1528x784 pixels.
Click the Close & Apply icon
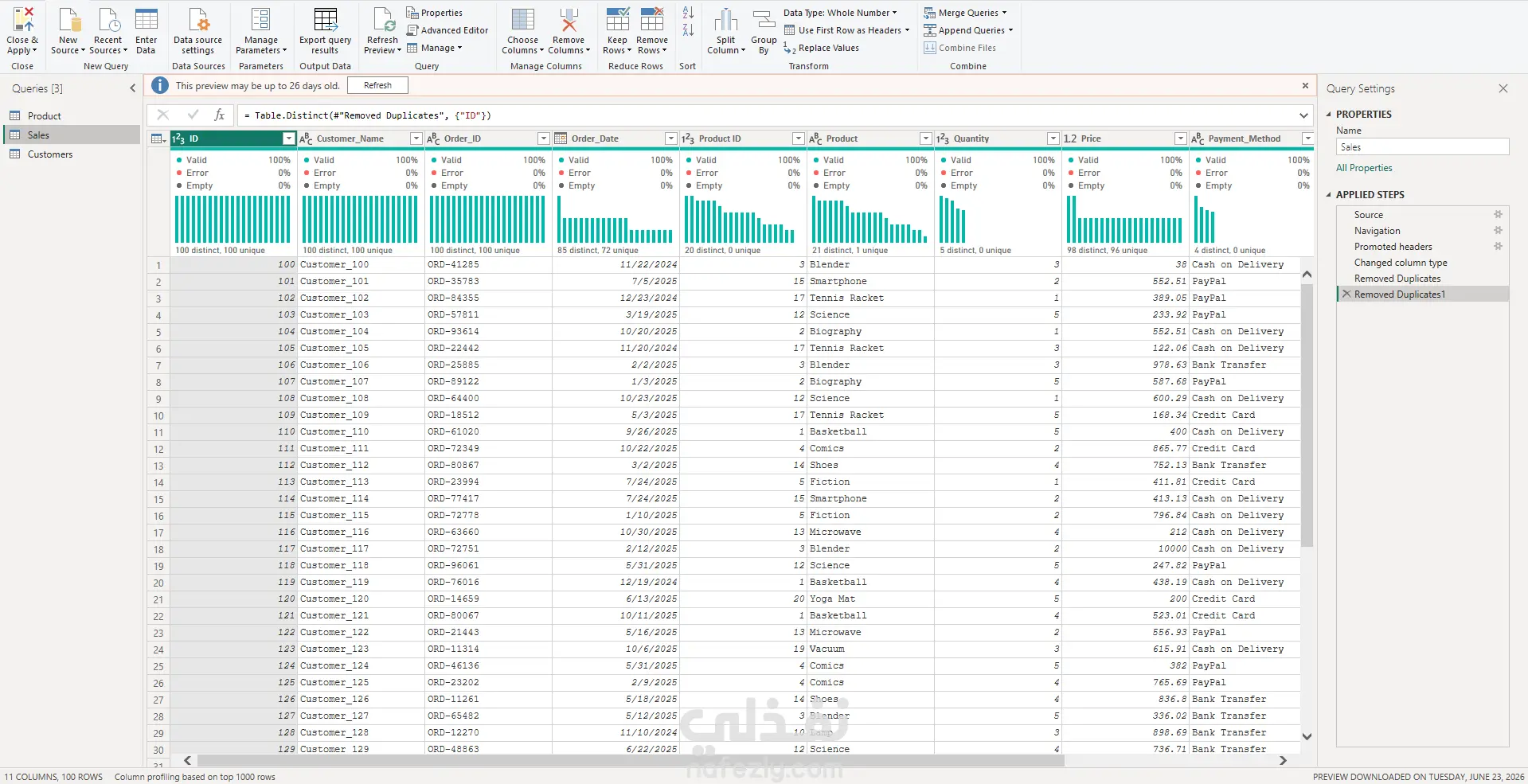pyautogui.click(x=22, y=19)
